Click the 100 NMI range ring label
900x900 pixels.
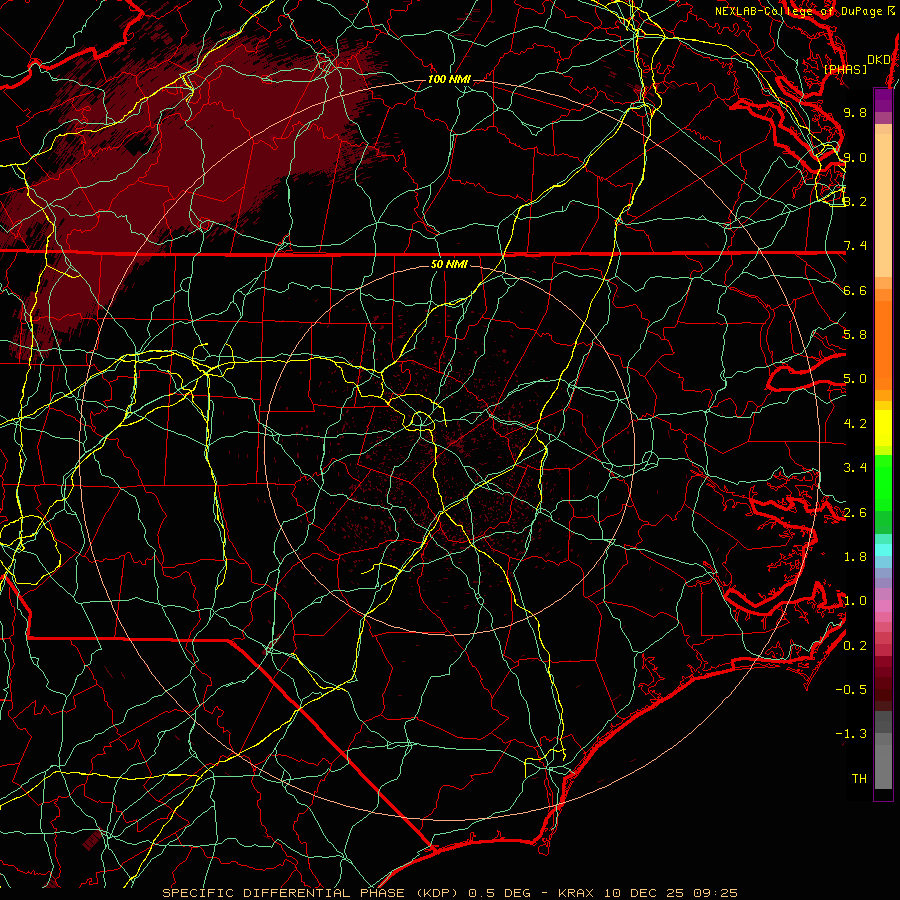click(449, 79)
